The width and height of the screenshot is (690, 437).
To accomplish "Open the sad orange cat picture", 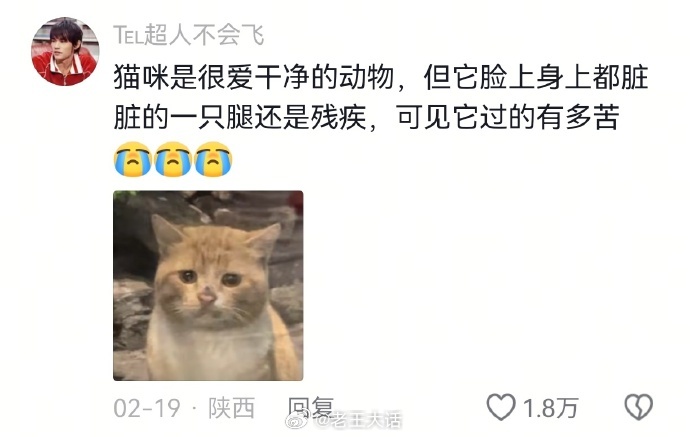I will click(208, 286).
